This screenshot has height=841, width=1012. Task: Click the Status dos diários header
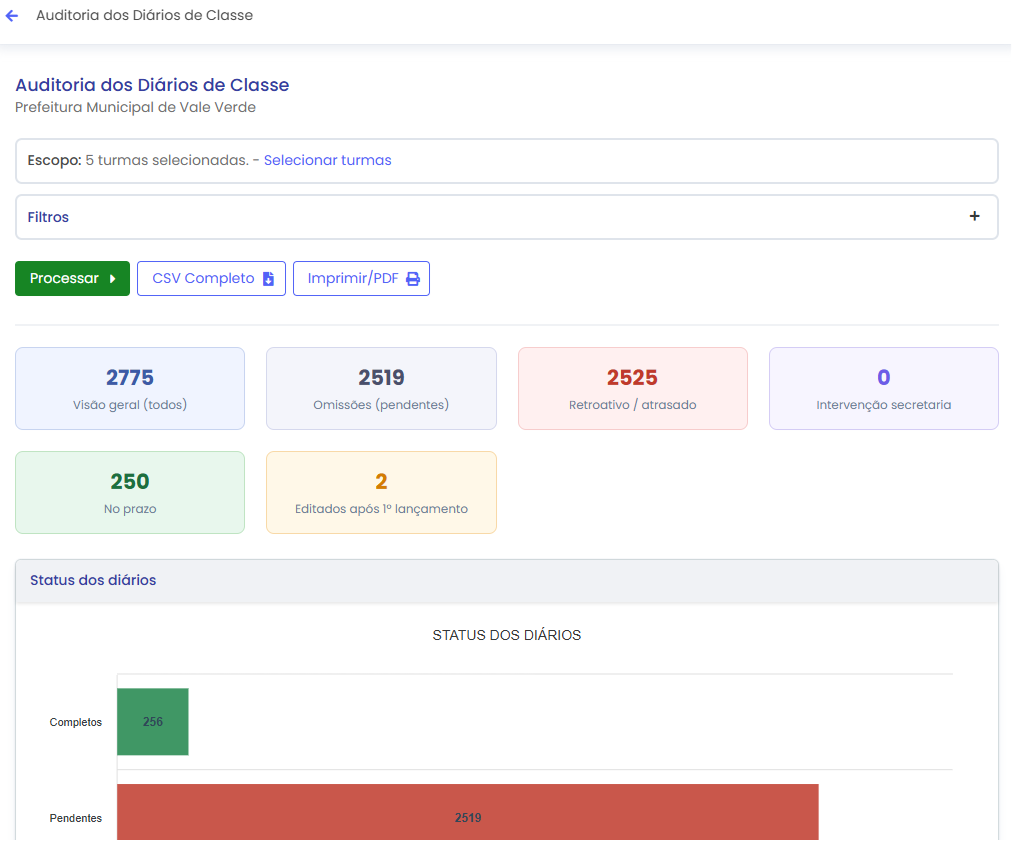[507, 581]
